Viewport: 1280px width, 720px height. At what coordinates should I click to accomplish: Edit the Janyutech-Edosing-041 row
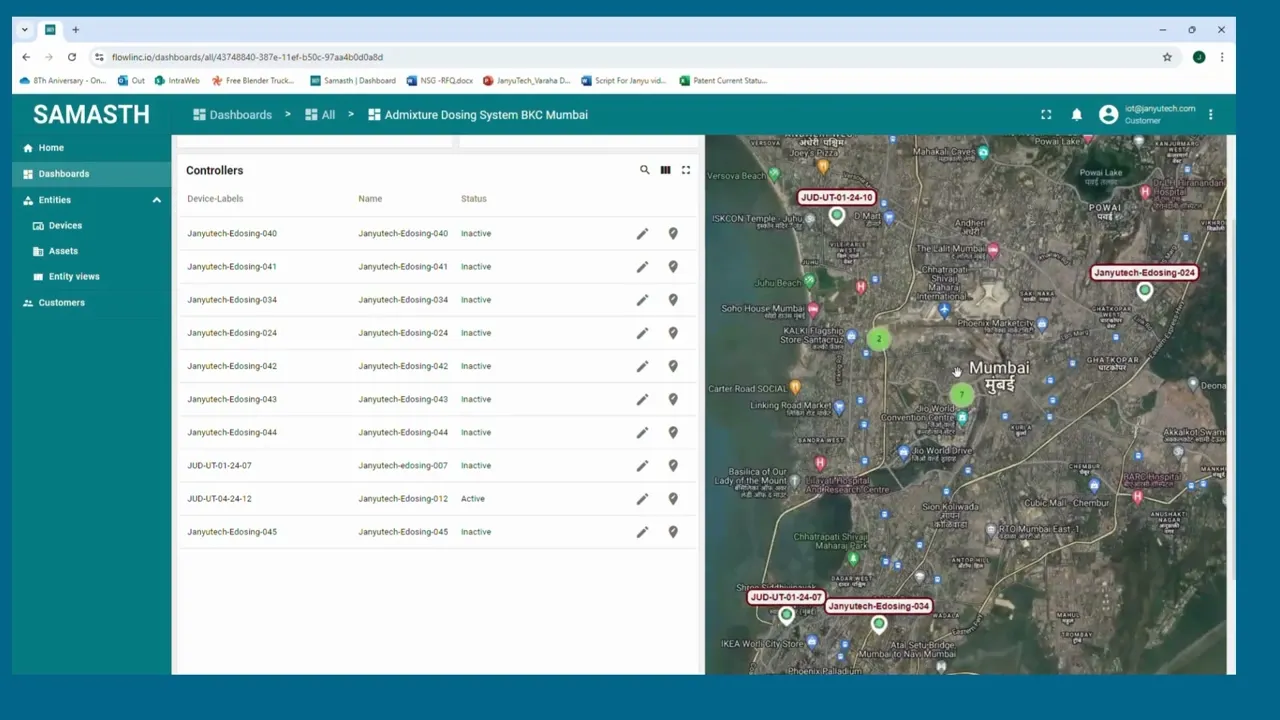tap(642, 267)
